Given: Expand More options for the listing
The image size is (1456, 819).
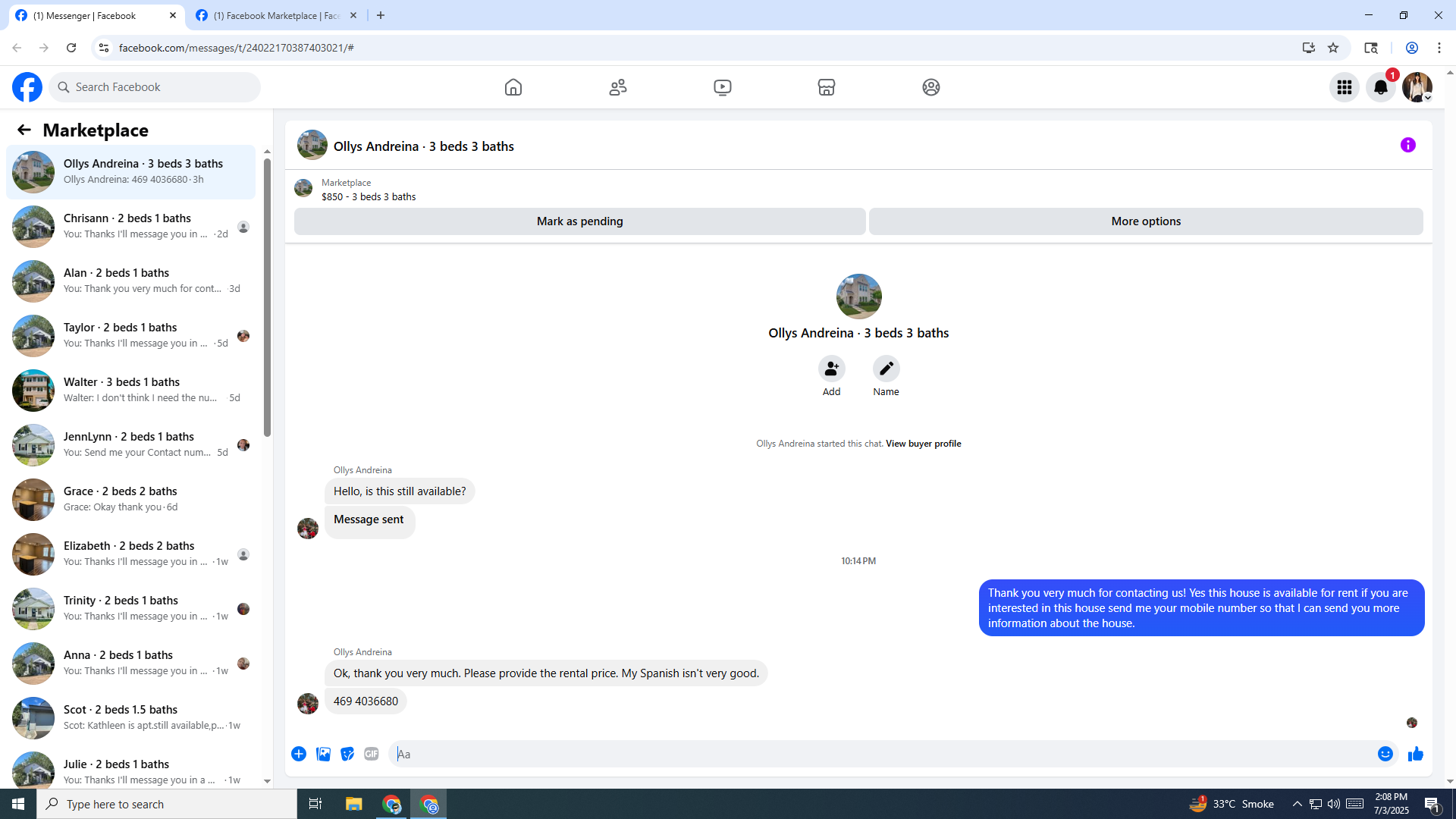Looking at the screenshot, I should pyautogui.click(x=1145, y=221).
